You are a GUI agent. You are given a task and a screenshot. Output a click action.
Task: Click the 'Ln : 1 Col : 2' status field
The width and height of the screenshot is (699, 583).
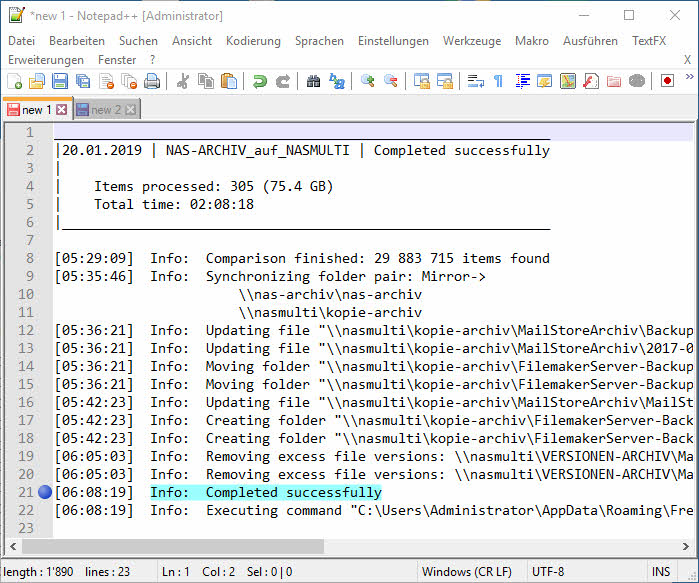[198, 571]
